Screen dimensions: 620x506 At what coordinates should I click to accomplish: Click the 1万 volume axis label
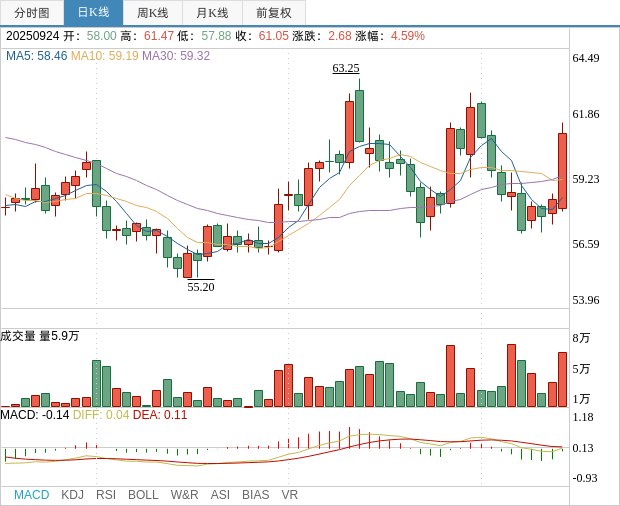tap(581, 399)
